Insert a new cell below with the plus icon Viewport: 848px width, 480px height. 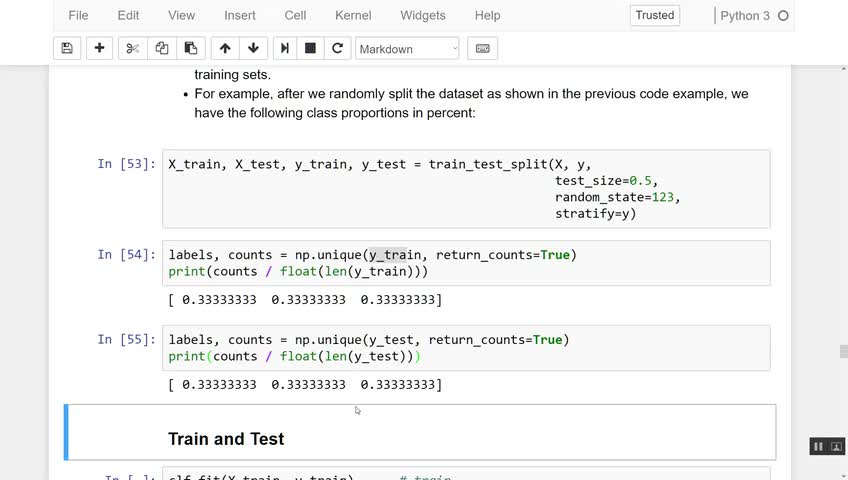[99, 48]
